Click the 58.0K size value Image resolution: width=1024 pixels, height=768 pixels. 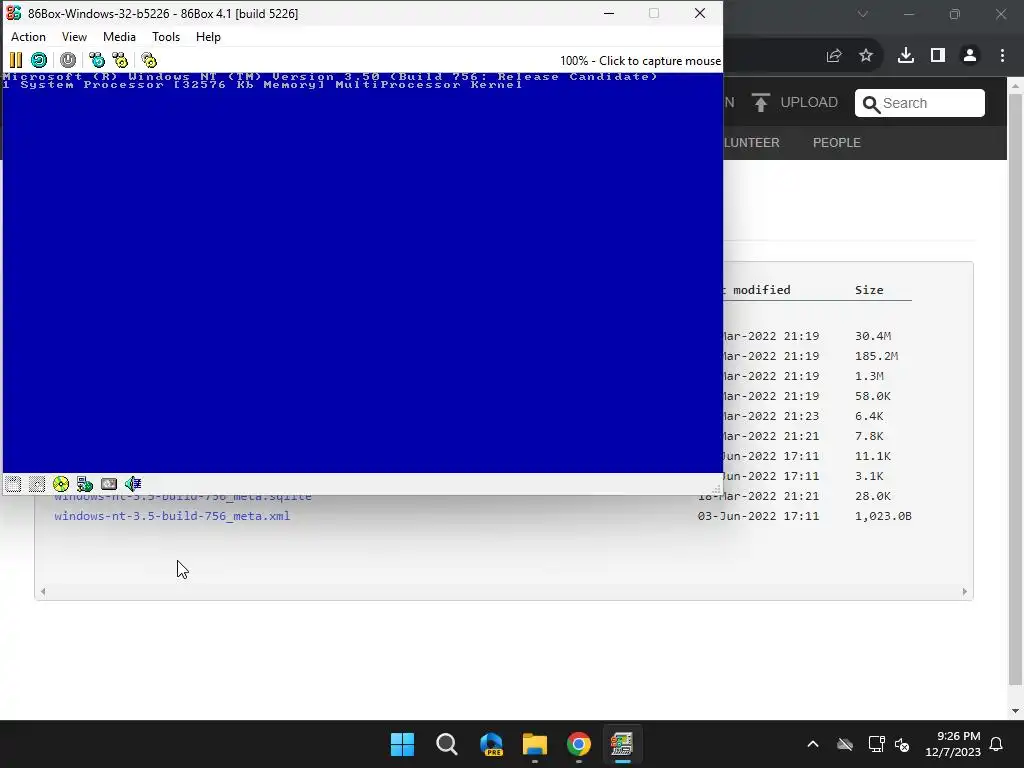click(x=873, y=396)
